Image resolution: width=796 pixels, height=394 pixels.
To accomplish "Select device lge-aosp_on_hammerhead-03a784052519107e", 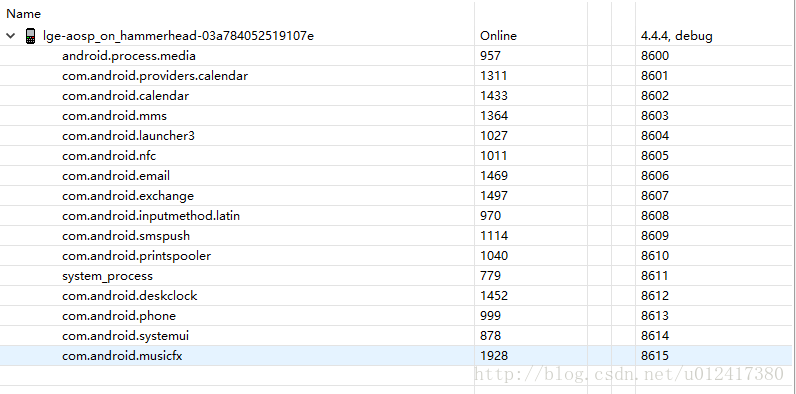I will pos(178,36).
